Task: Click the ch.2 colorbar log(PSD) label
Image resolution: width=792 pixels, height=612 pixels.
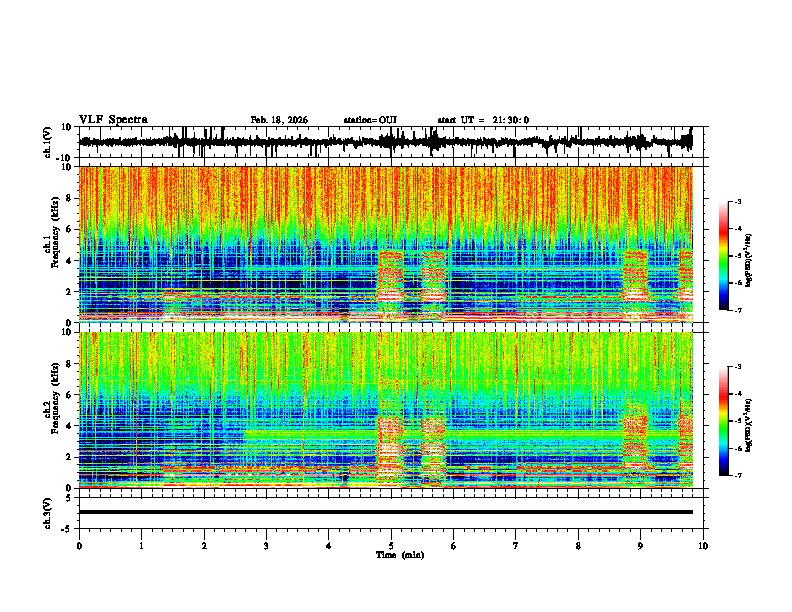Action: click(x=749, y=425)
